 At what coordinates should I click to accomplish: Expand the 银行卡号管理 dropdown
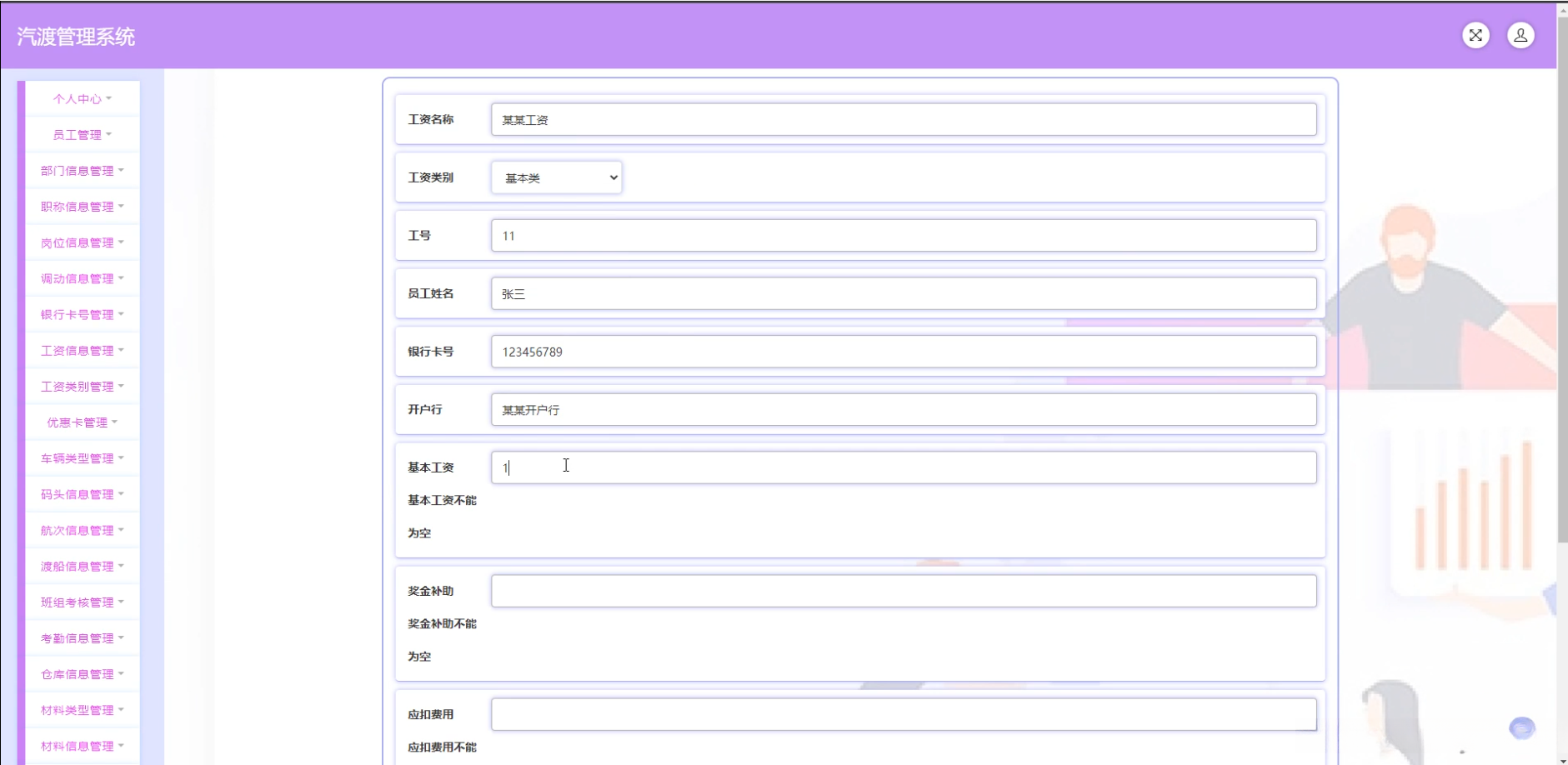point(83,314)
